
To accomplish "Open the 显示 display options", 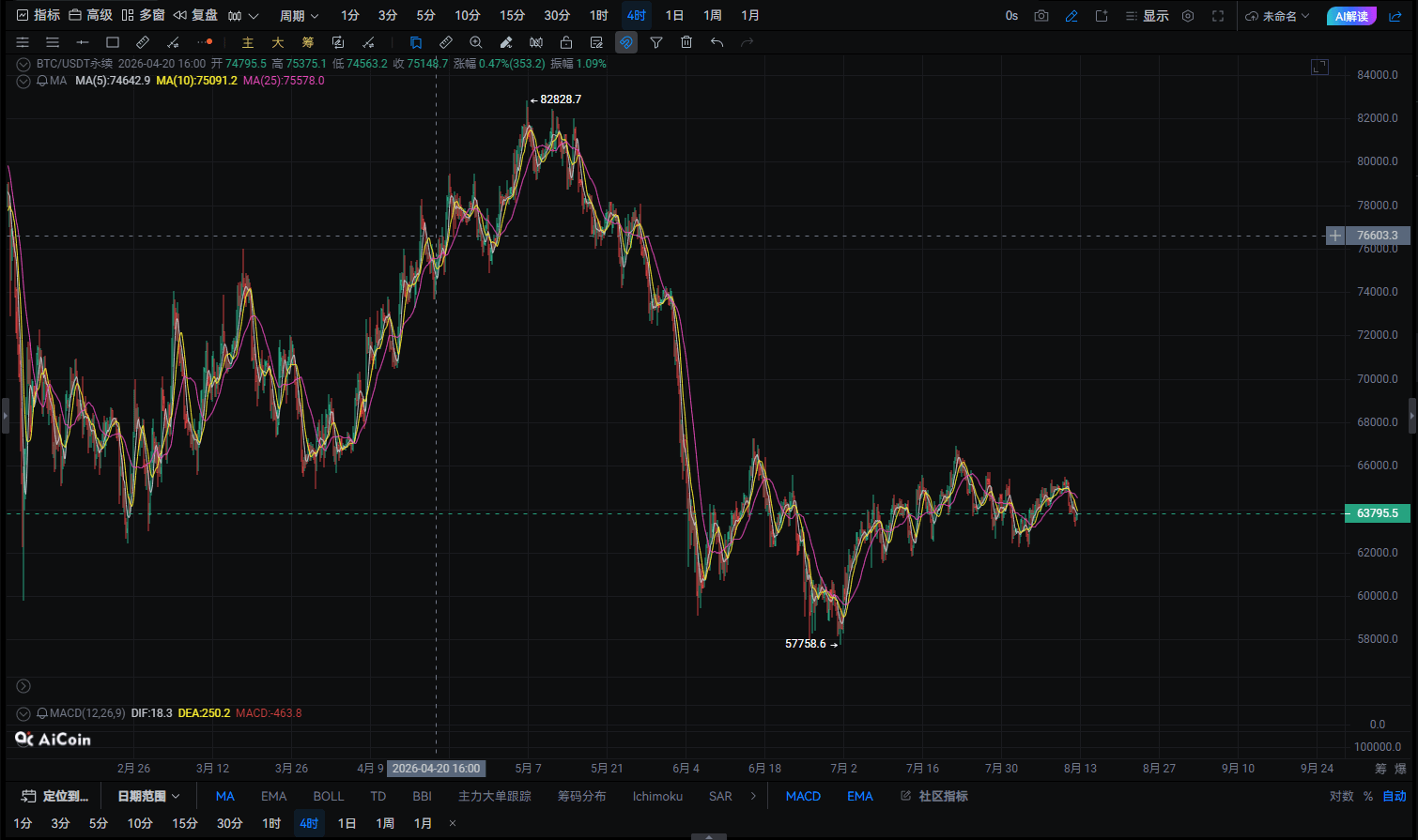I will click(x=1147, y=16).
